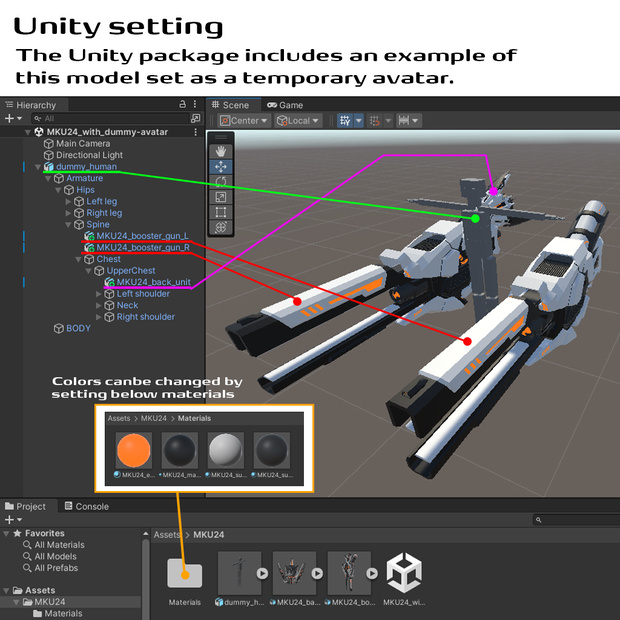Toggle grid snapping icon in toolbar
Viewport: 620px width, 620px height.
(374, 121)
